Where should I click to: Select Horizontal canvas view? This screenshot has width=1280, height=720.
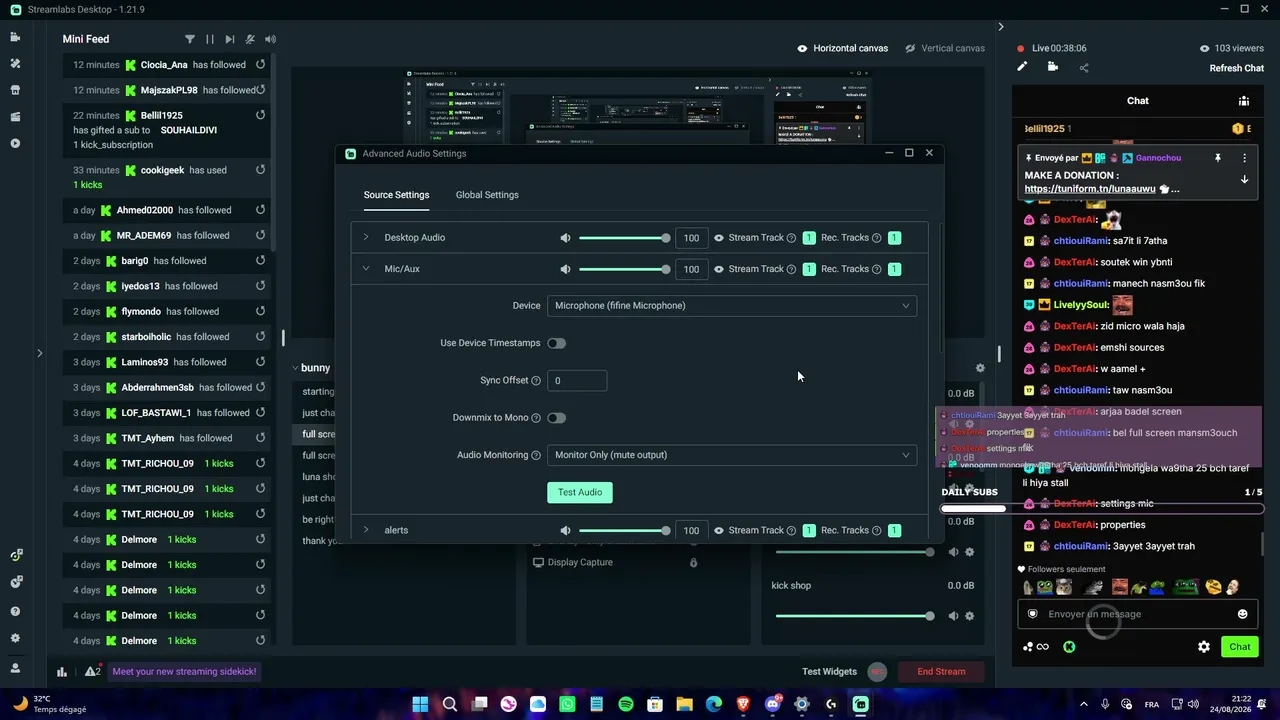[x=842, y=48]
